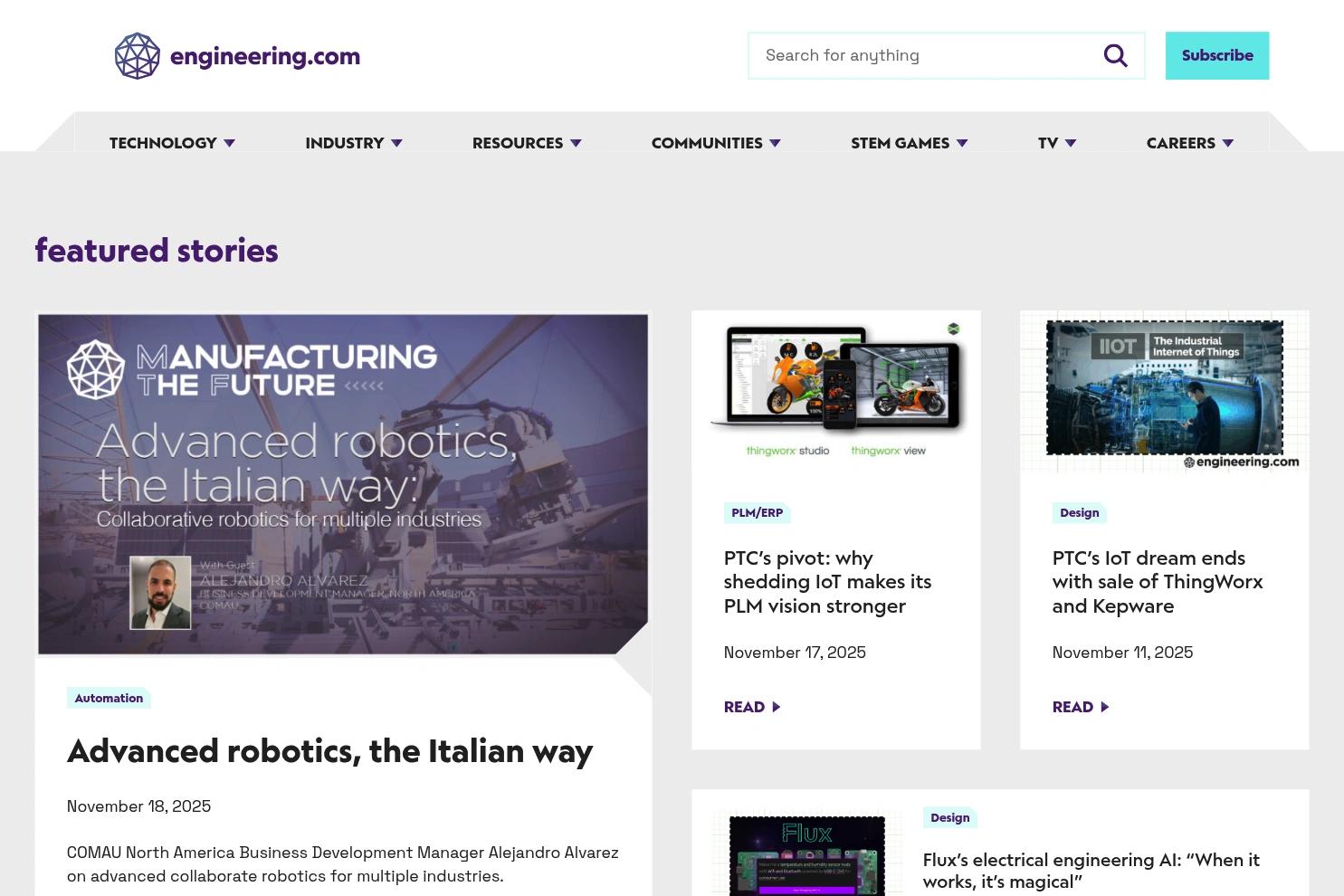Select the Automation category tag

[x=109, y=698]
